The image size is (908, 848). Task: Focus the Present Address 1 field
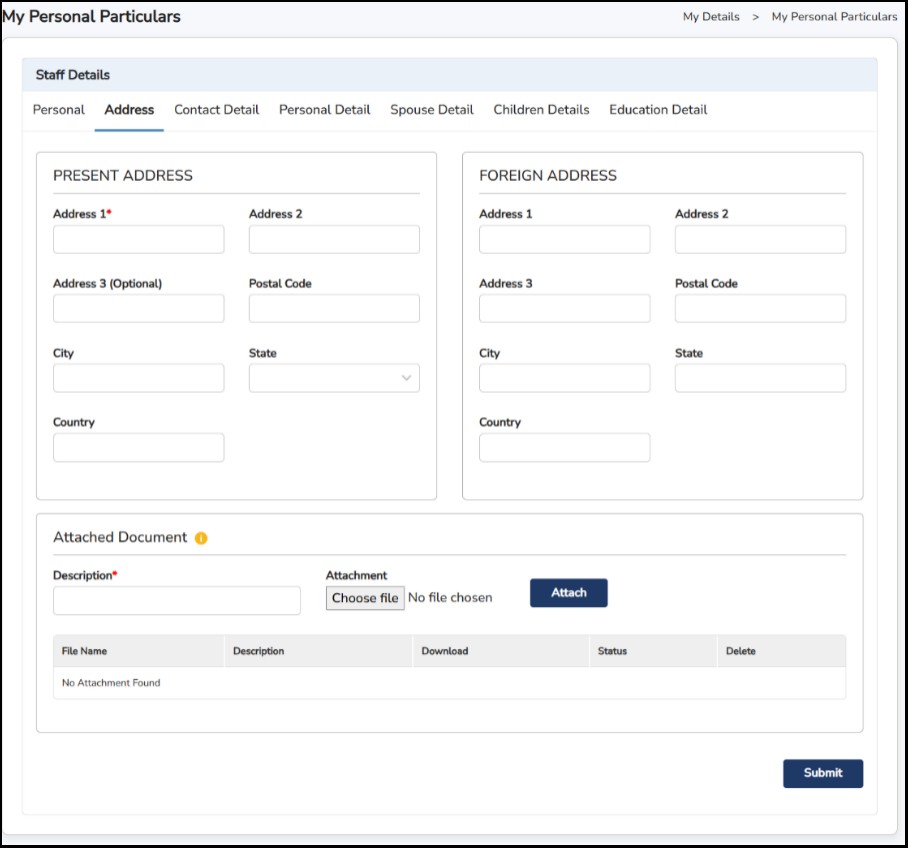pos(139,240)
